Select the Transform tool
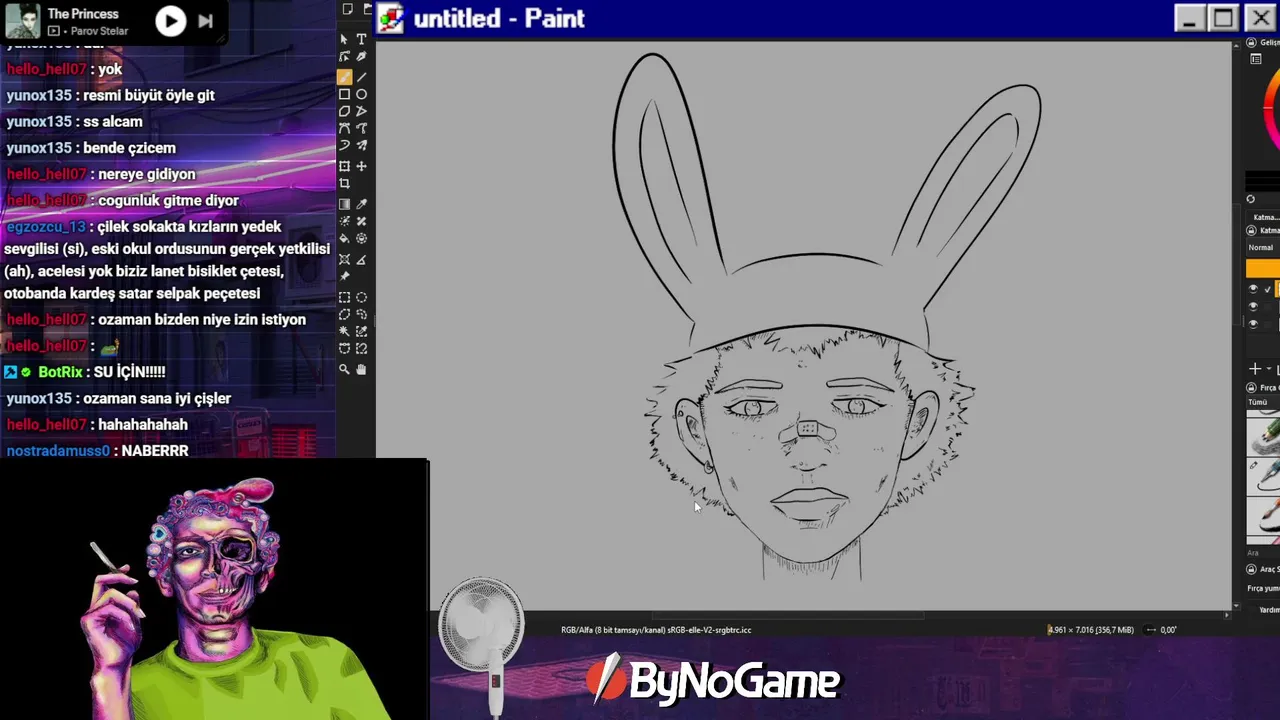Image resolution: width=1280 pixels, height=720 pixels. (x=344, y=166)
